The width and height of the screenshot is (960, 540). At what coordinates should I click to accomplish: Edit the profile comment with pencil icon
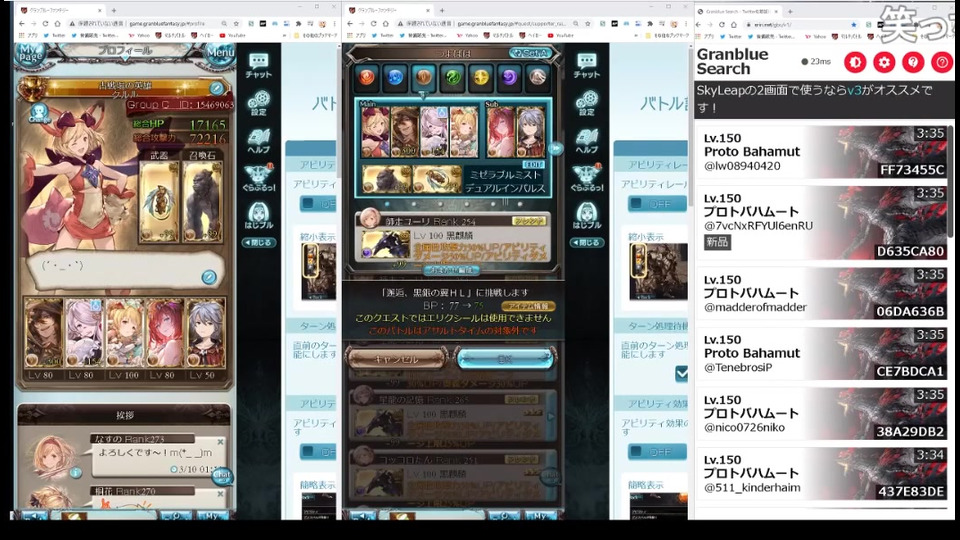click(209, 277)
